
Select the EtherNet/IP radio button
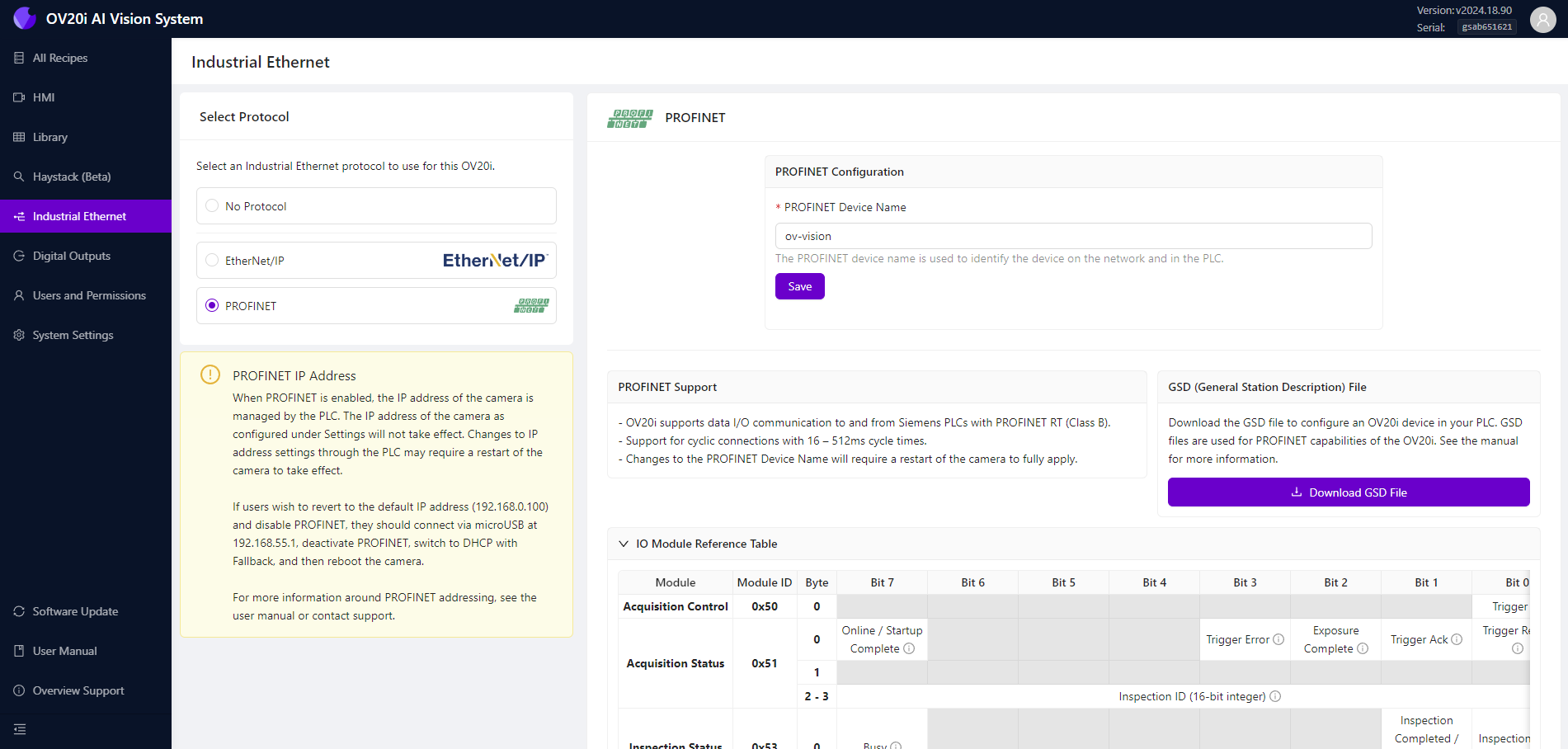(x=212, y=261)
